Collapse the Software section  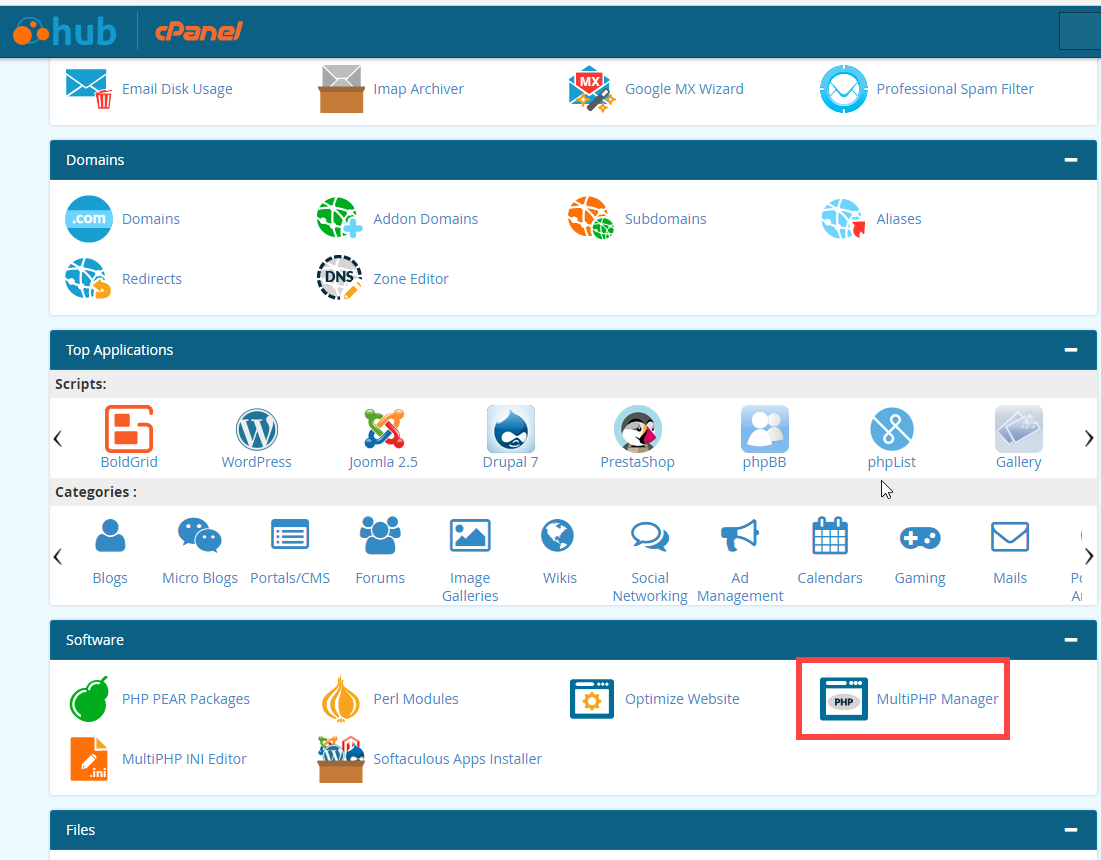[1070, 640]
